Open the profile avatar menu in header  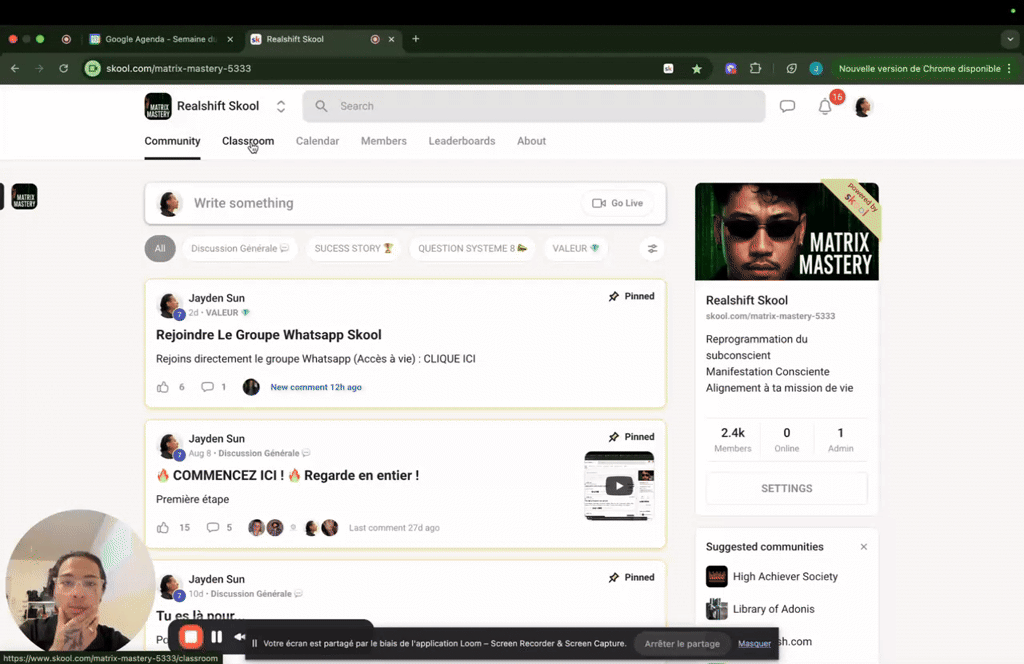coord(863,106)
